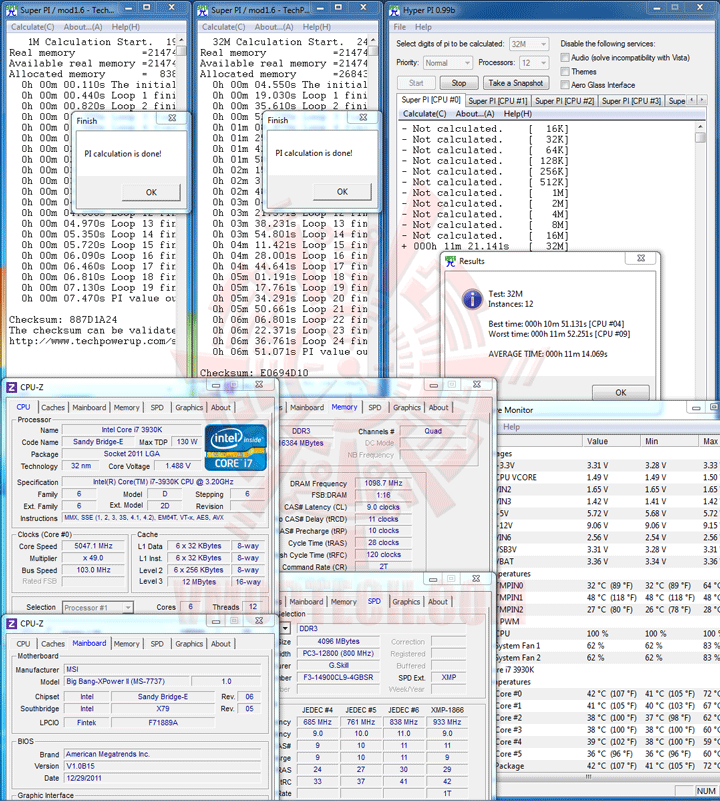
Task: Open the Calculate(C) menu in the 1M Super PI window
Action: (x=33, y=27)
